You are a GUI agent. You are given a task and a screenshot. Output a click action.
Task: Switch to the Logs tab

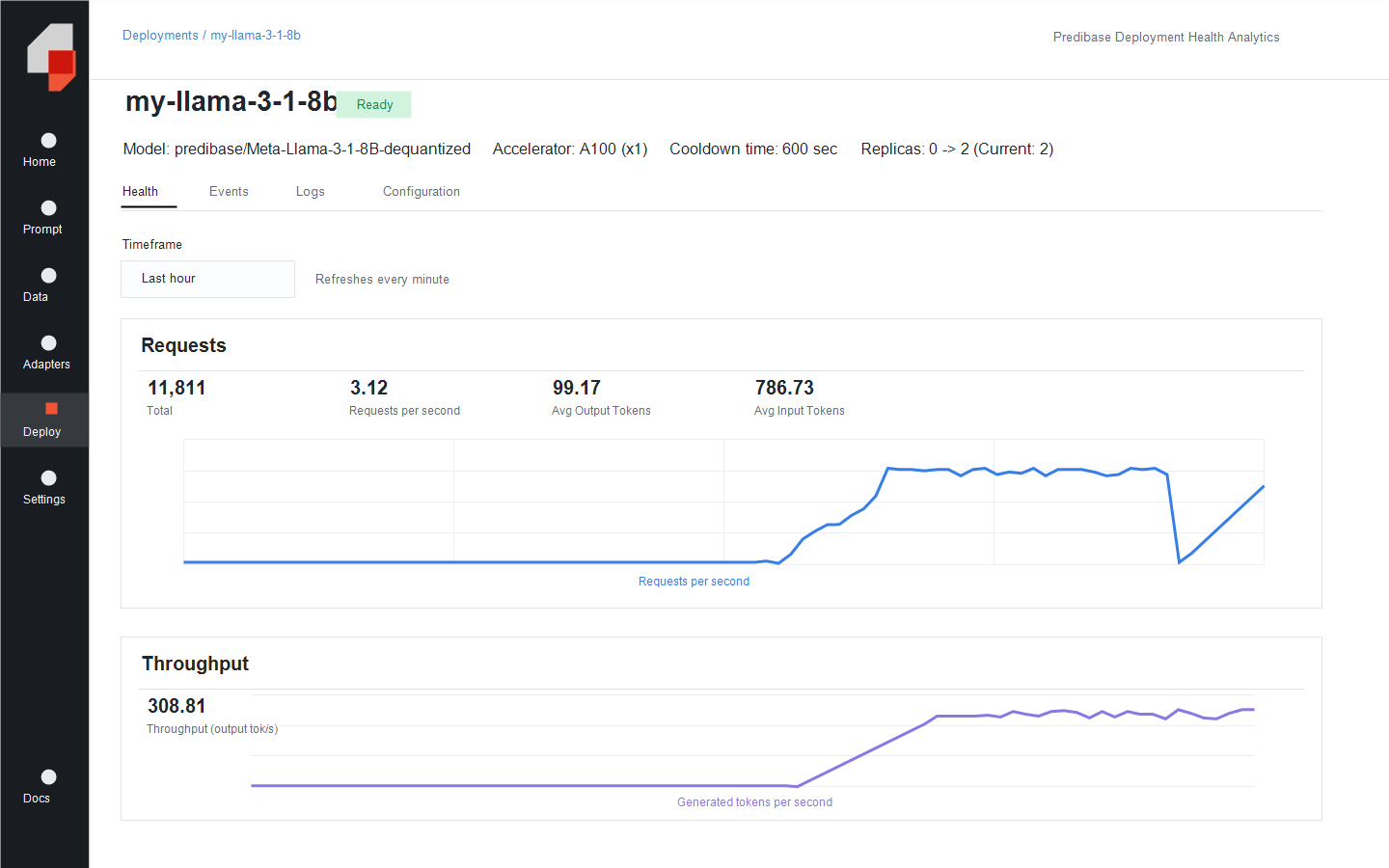[x=310, y=192]
